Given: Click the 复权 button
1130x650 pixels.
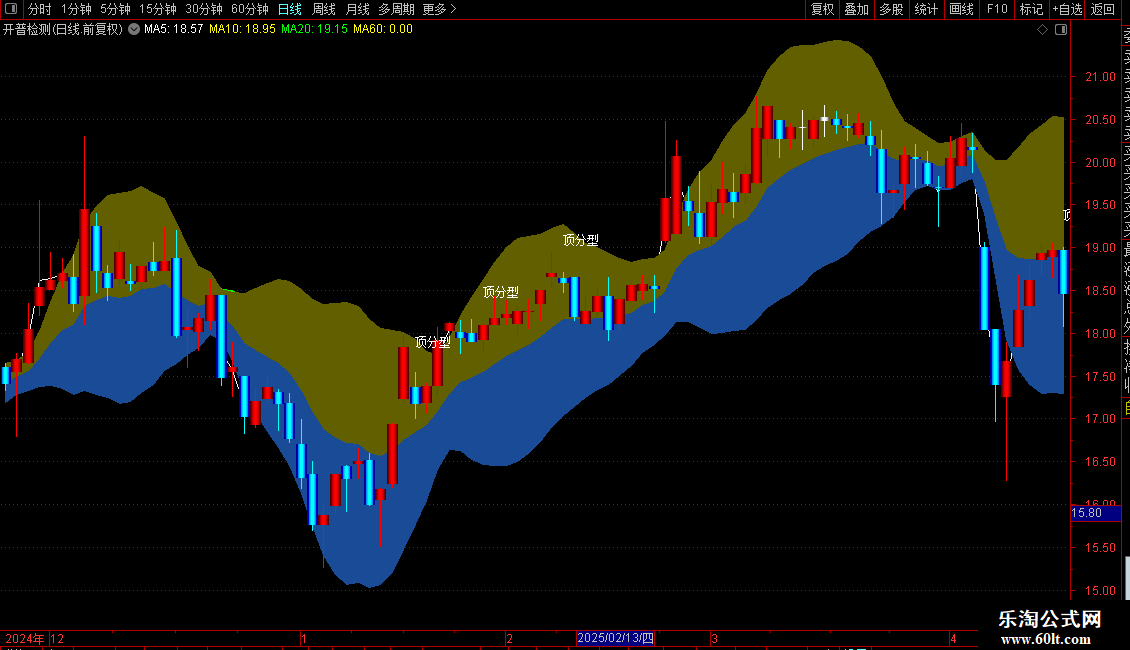Looking at the screenshot, I should [822, 9].
